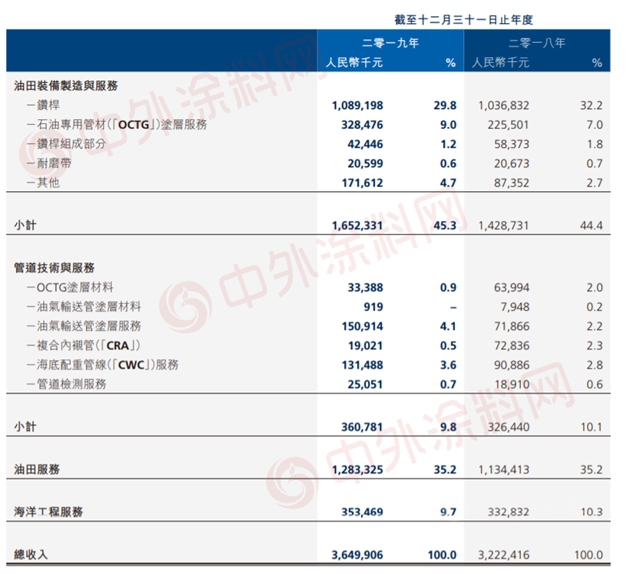Click the percentage 29.8
Image resolution: width=640 pixels, height=574 pixels.
pos(445,105)
